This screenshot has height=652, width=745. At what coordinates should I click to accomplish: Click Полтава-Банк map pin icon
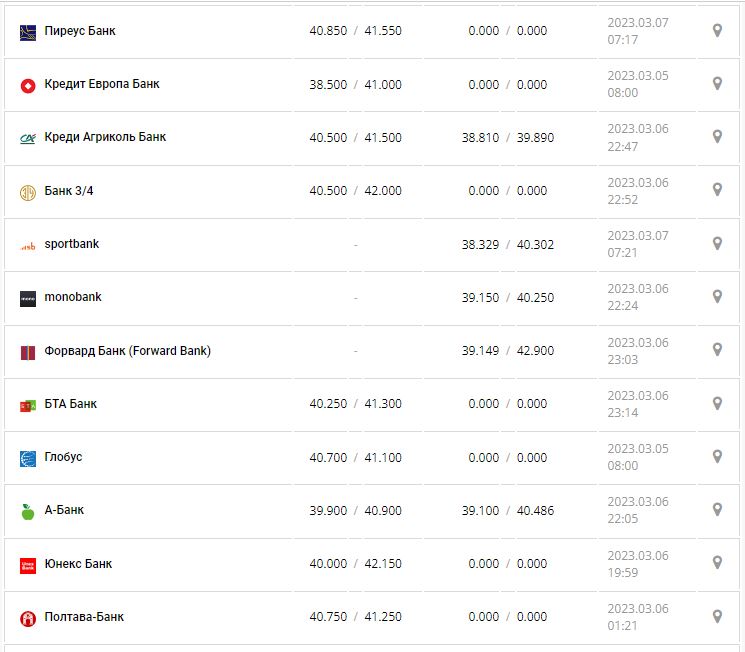pyautogui.click(x=717, y=616)
